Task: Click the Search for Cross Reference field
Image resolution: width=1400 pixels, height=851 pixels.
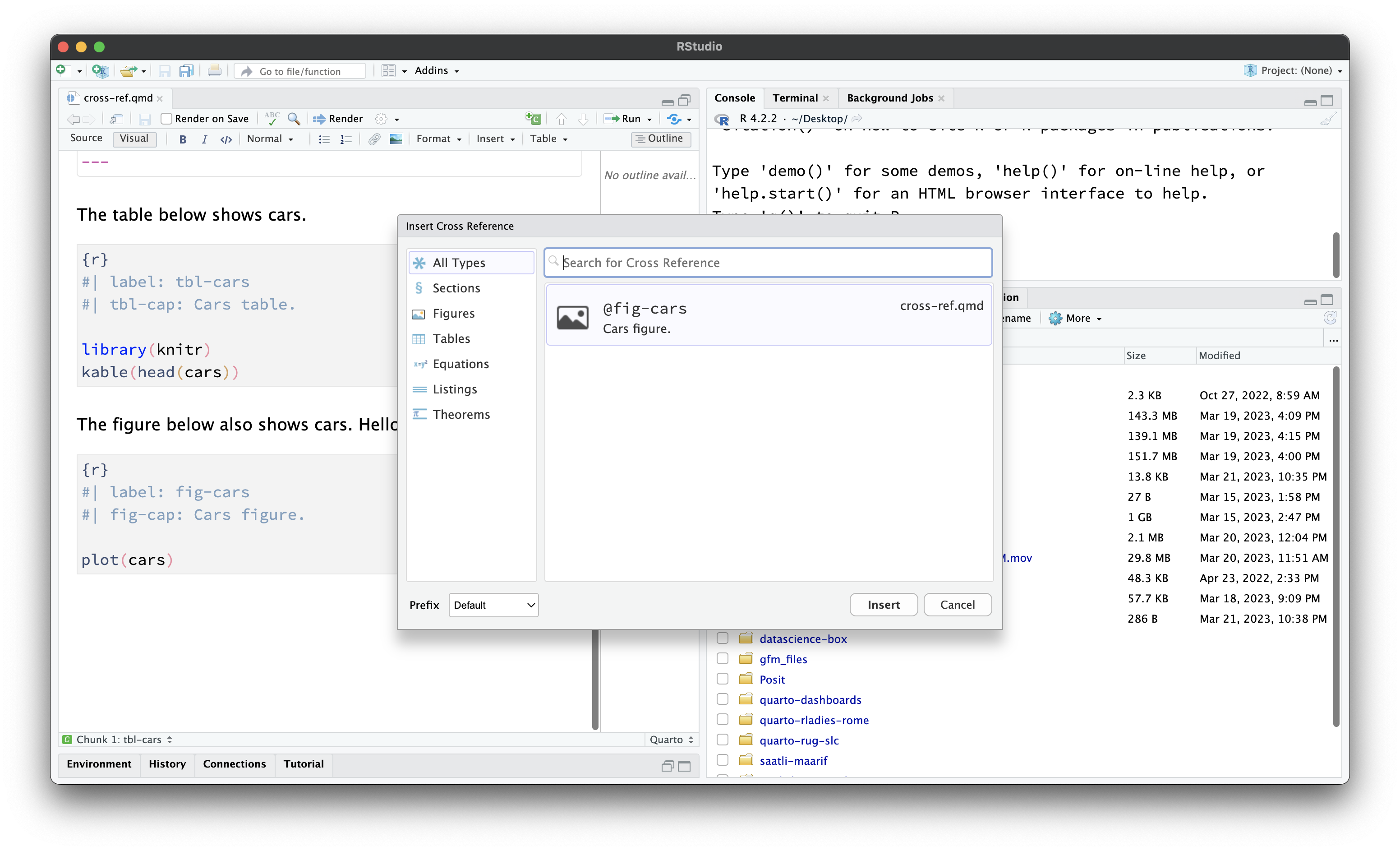Action: tap(767, 262)
